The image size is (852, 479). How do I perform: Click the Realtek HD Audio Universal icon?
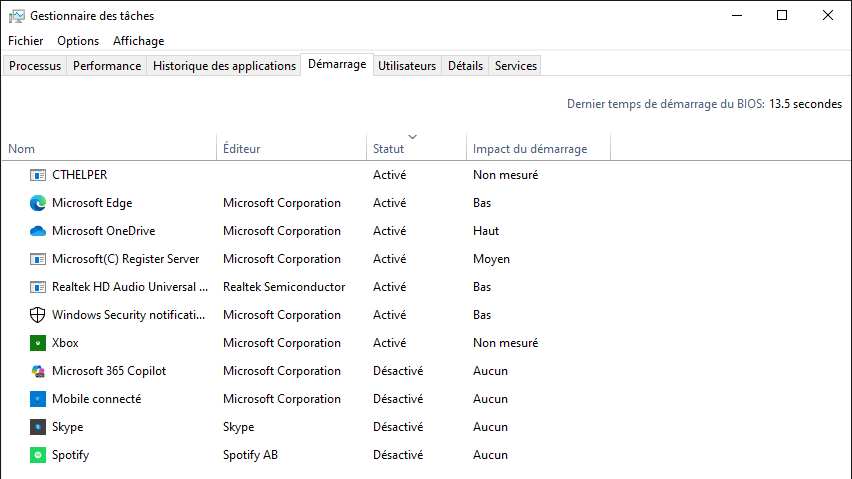(x=37, y=287)
